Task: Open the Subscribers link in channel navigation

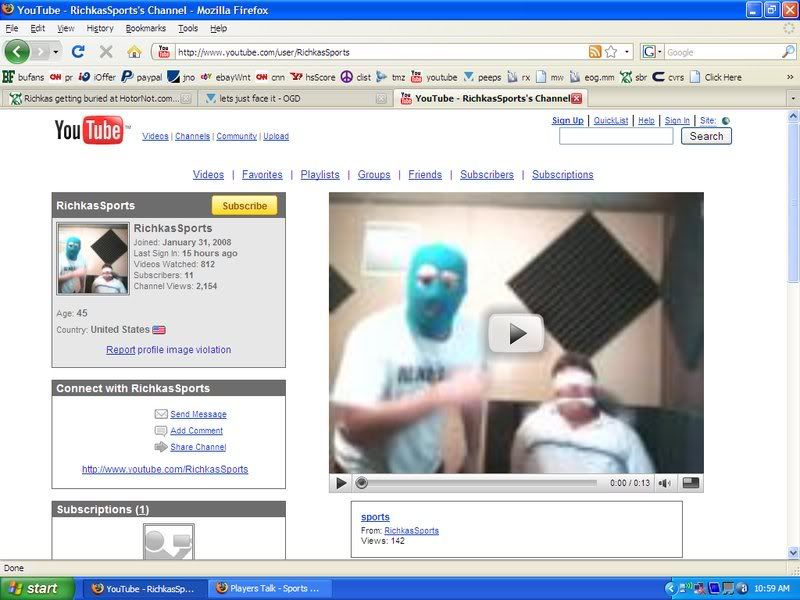Action: pyautogui.click(x=487, y=174)
